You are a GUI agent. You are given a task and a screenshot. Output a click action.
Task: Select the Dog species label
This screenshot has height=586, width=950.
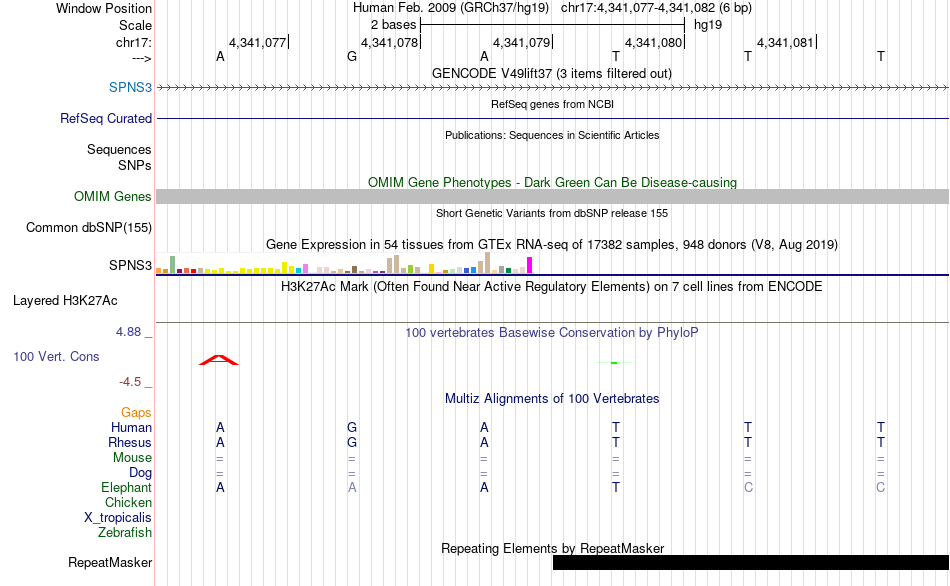pos(140,472)
